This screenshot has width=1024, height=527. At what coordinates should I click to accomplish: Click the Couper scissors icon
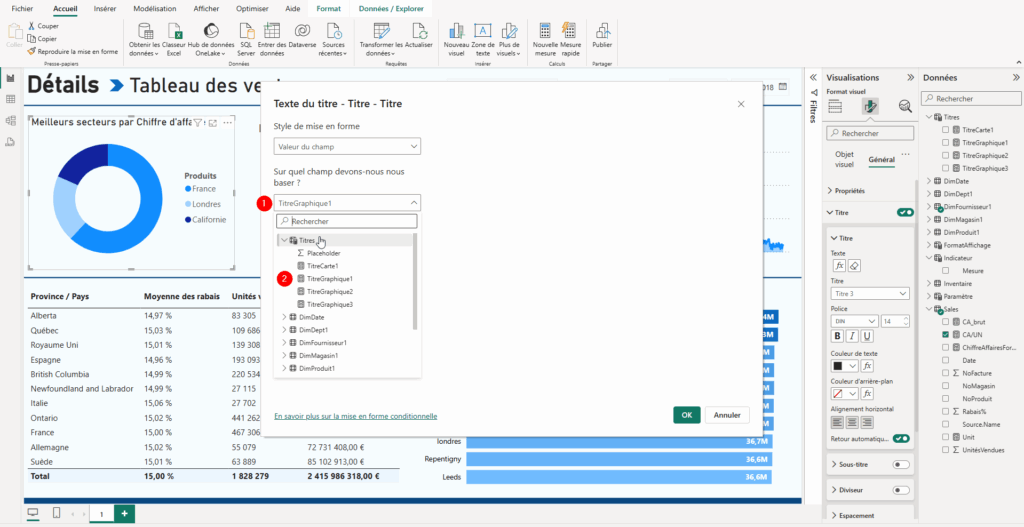click(31, 26)
